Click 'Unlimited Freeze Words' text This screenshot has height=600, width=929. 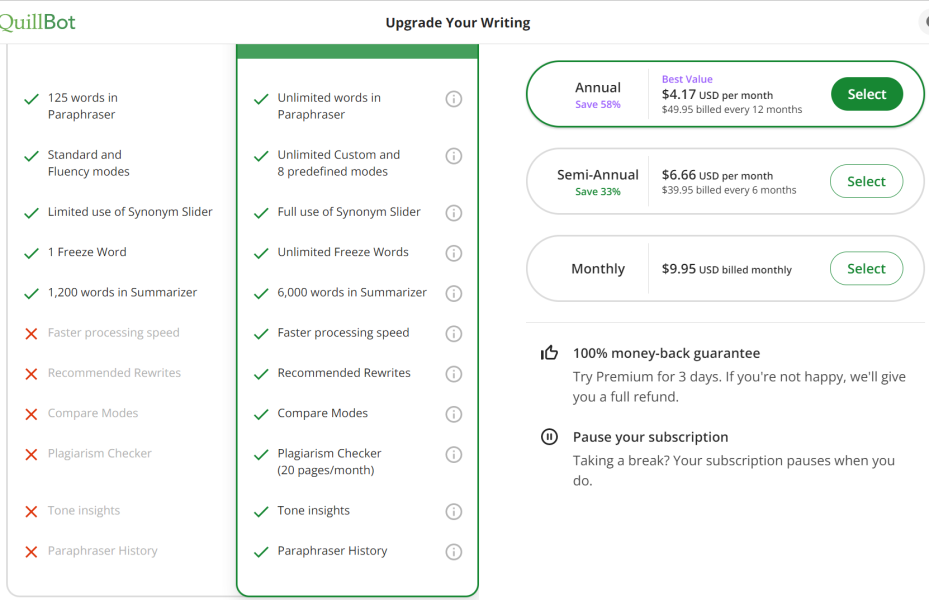coord(343,252)
